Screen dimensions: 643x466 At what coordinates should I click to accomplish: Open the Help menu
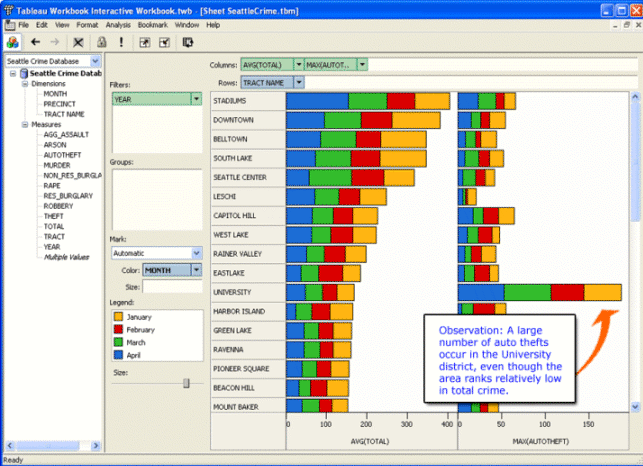point(213,25)
